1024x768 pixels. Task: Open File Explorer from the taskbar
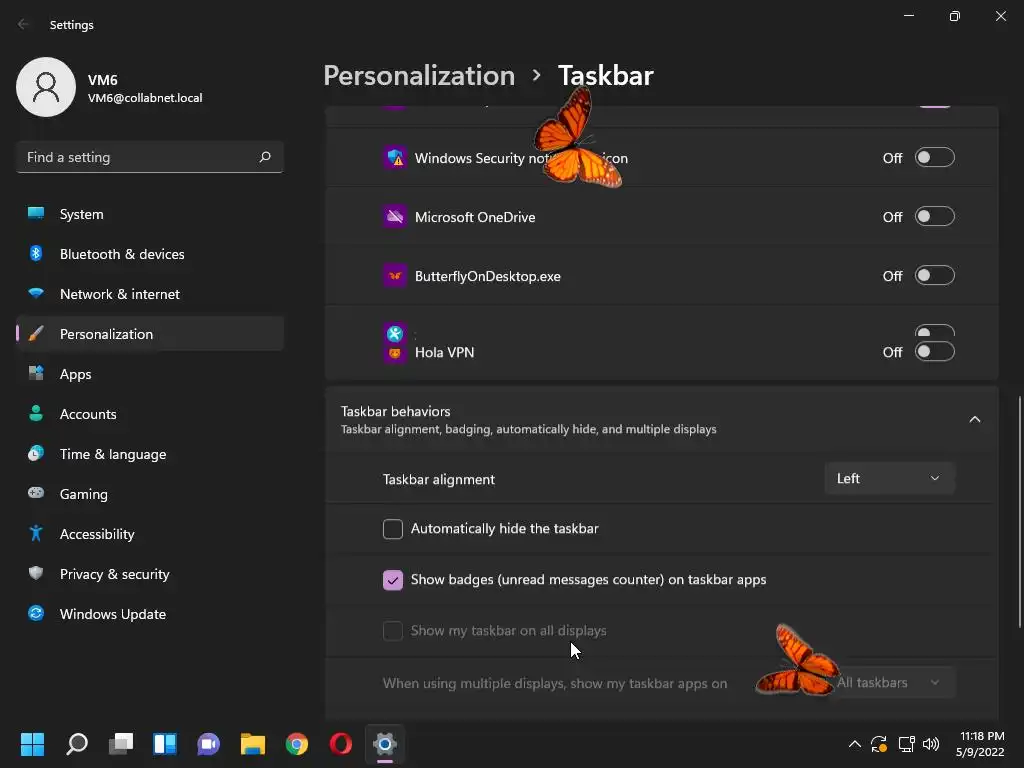coord(253,744)
